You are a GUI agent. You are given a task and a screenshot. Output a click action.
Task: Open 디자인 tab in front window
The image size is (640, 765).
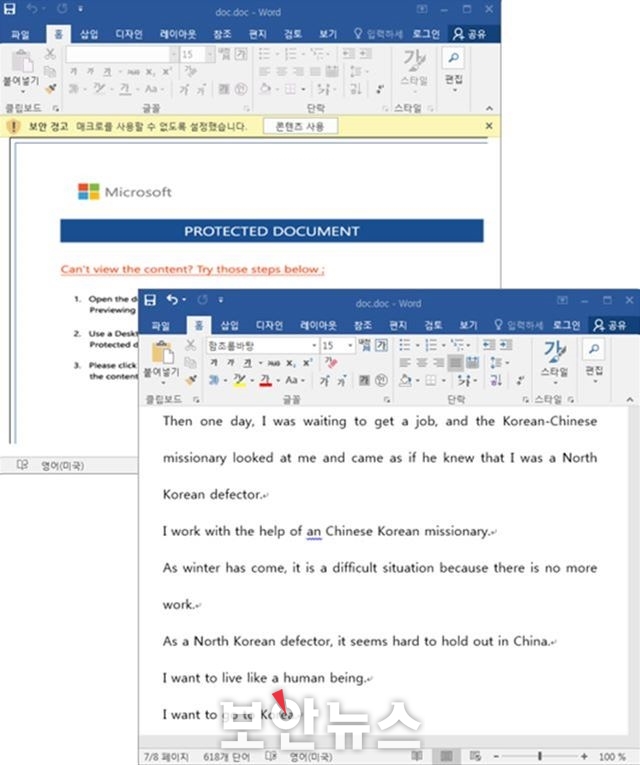(x=269, y=325)
